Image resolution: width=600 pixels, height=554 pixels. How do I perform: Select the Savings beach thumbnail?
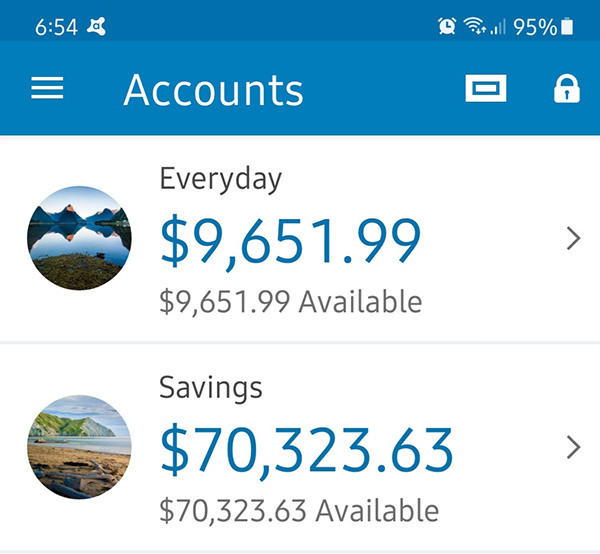click(79, 447)
